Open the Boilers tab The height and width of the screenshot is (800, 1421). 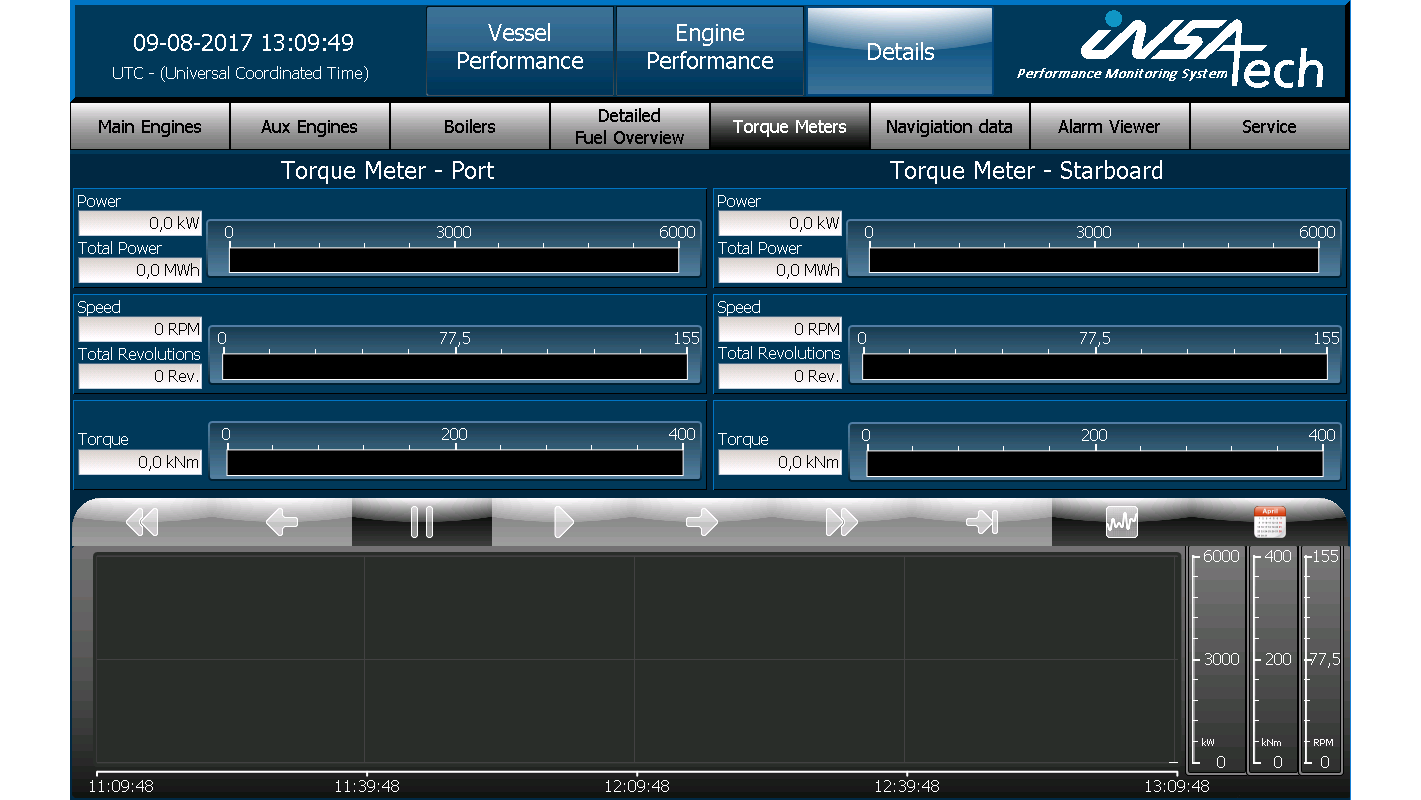click(469, 126)
